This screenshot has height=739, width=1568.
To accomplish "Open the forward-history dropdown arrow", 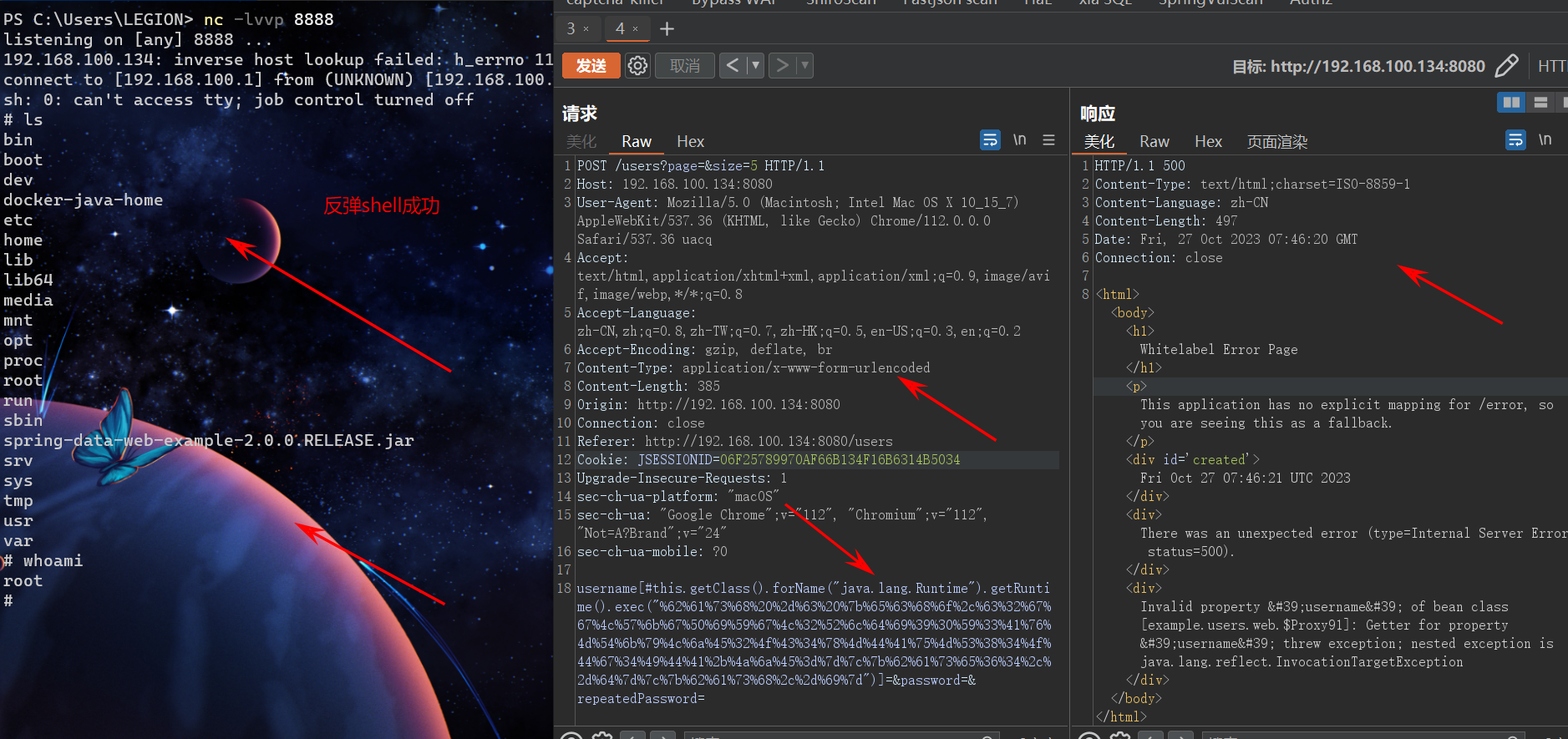I will pos(804,65).
